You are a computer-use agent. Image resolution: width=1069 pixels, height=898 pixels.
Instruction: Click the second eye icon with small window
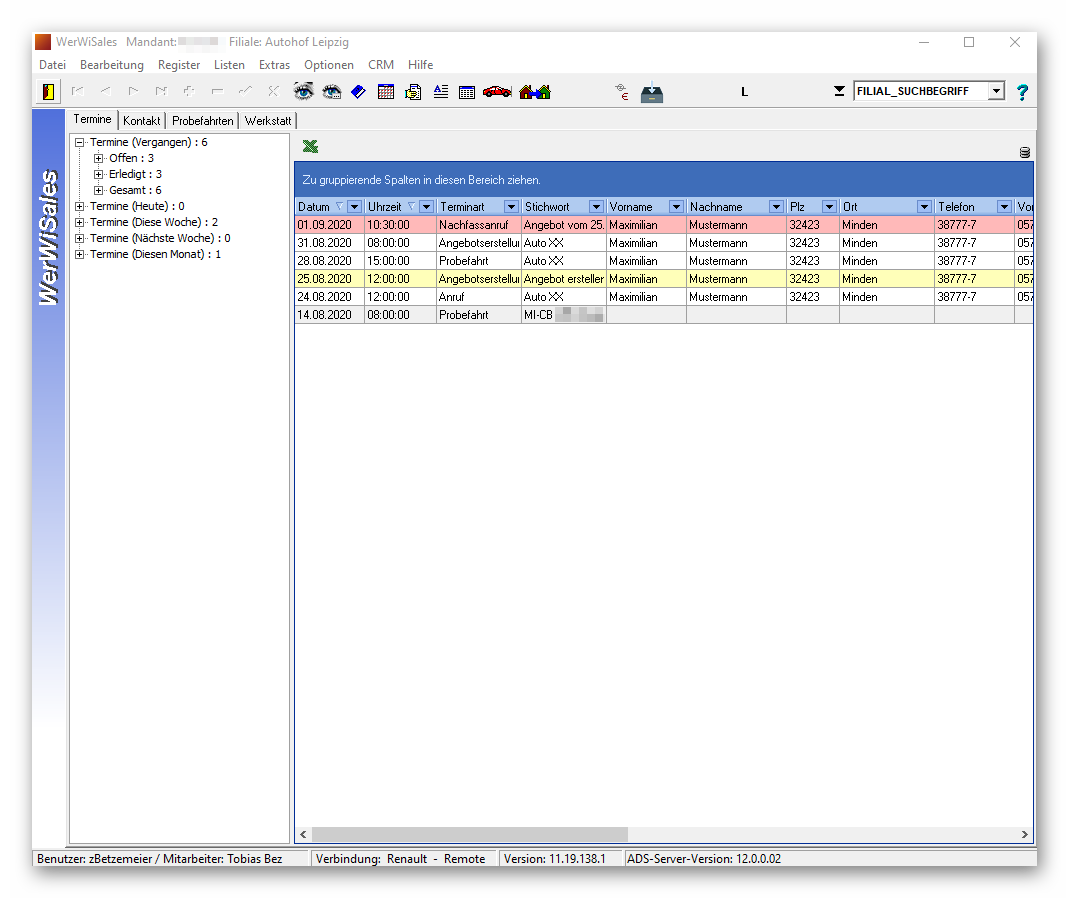(x=332, y=91)
